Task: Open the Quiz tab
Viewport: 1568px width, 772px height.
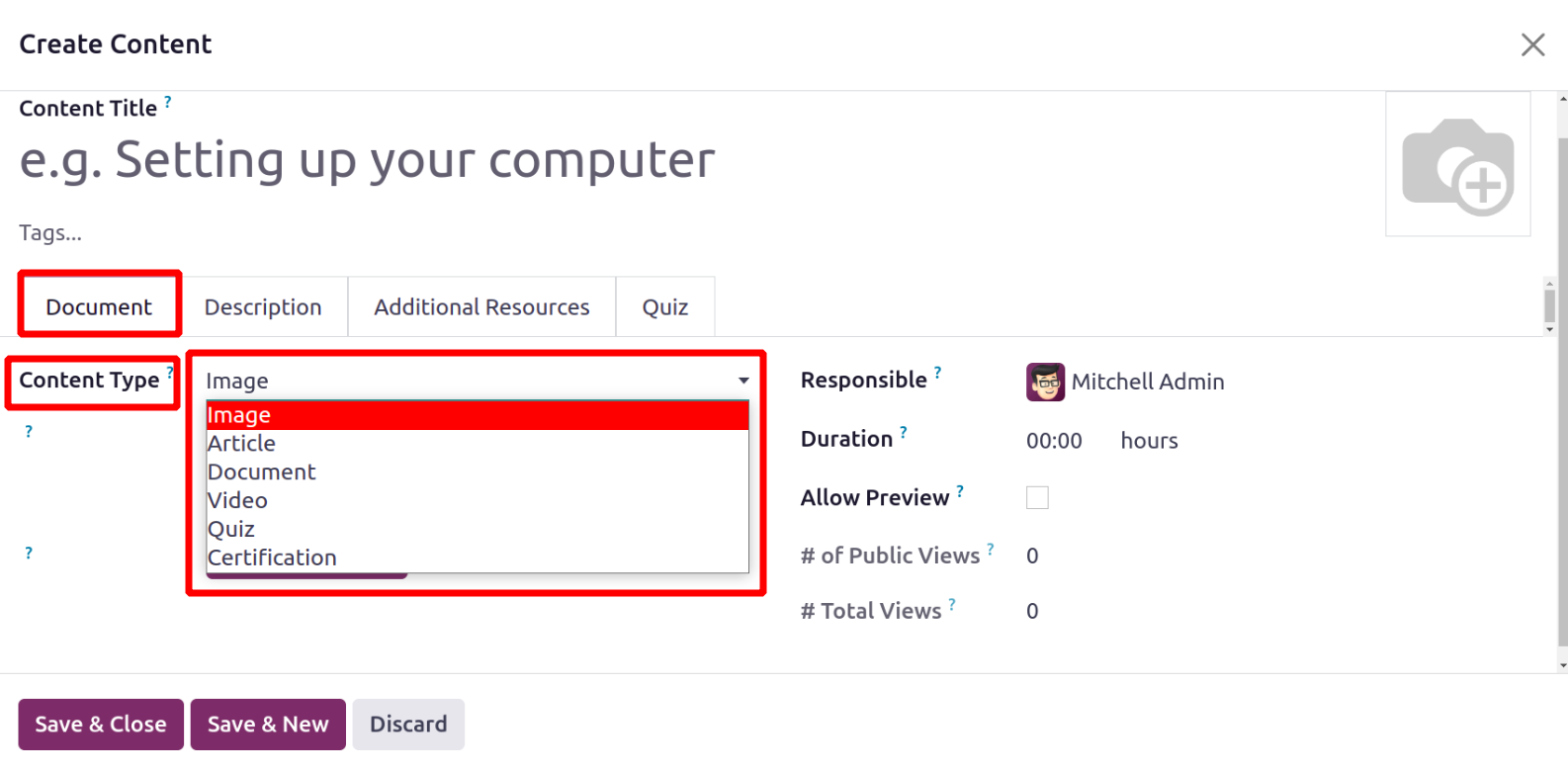Action: (665, 307)
